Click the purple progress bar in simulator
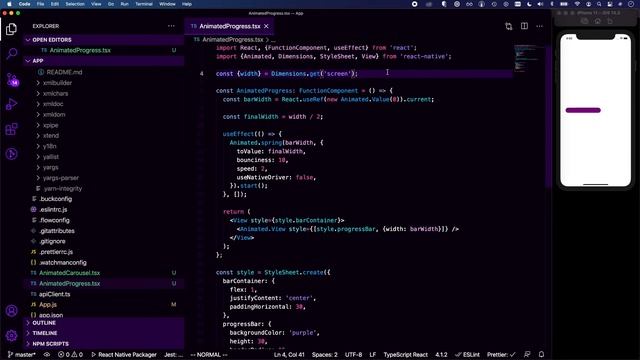 tap(583, 110)
